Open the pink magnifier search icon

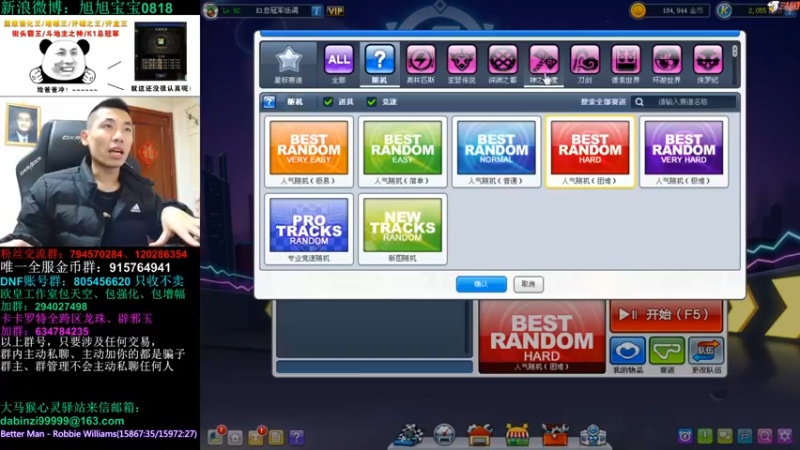(764, 436)
